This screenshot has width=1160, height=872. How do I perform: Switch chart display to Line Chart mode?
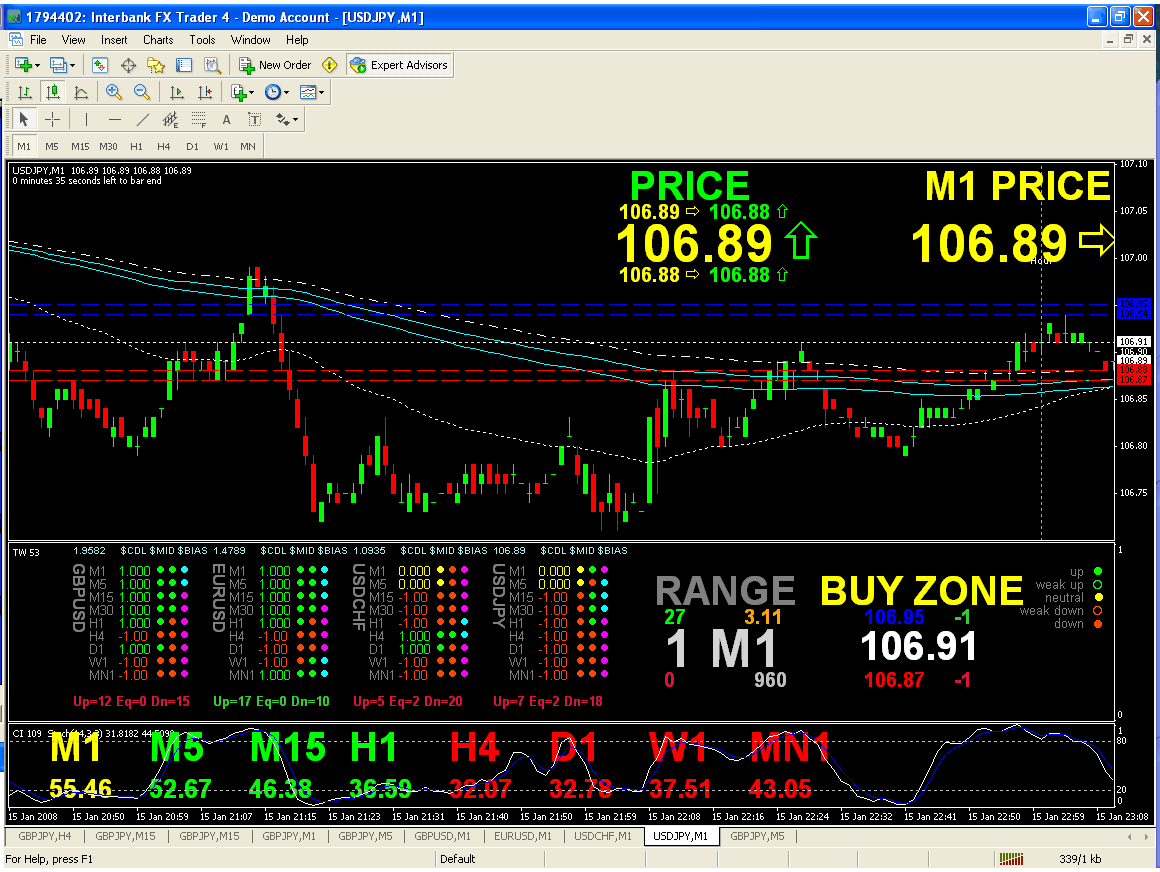pos(81,92)
